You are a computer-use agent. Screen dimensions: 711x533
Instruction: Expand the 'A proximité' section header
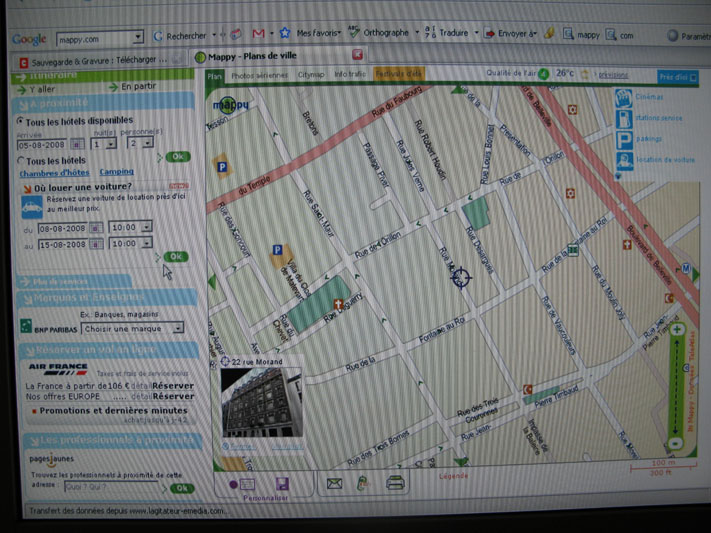pyautogui.click(x=103, y=104)
